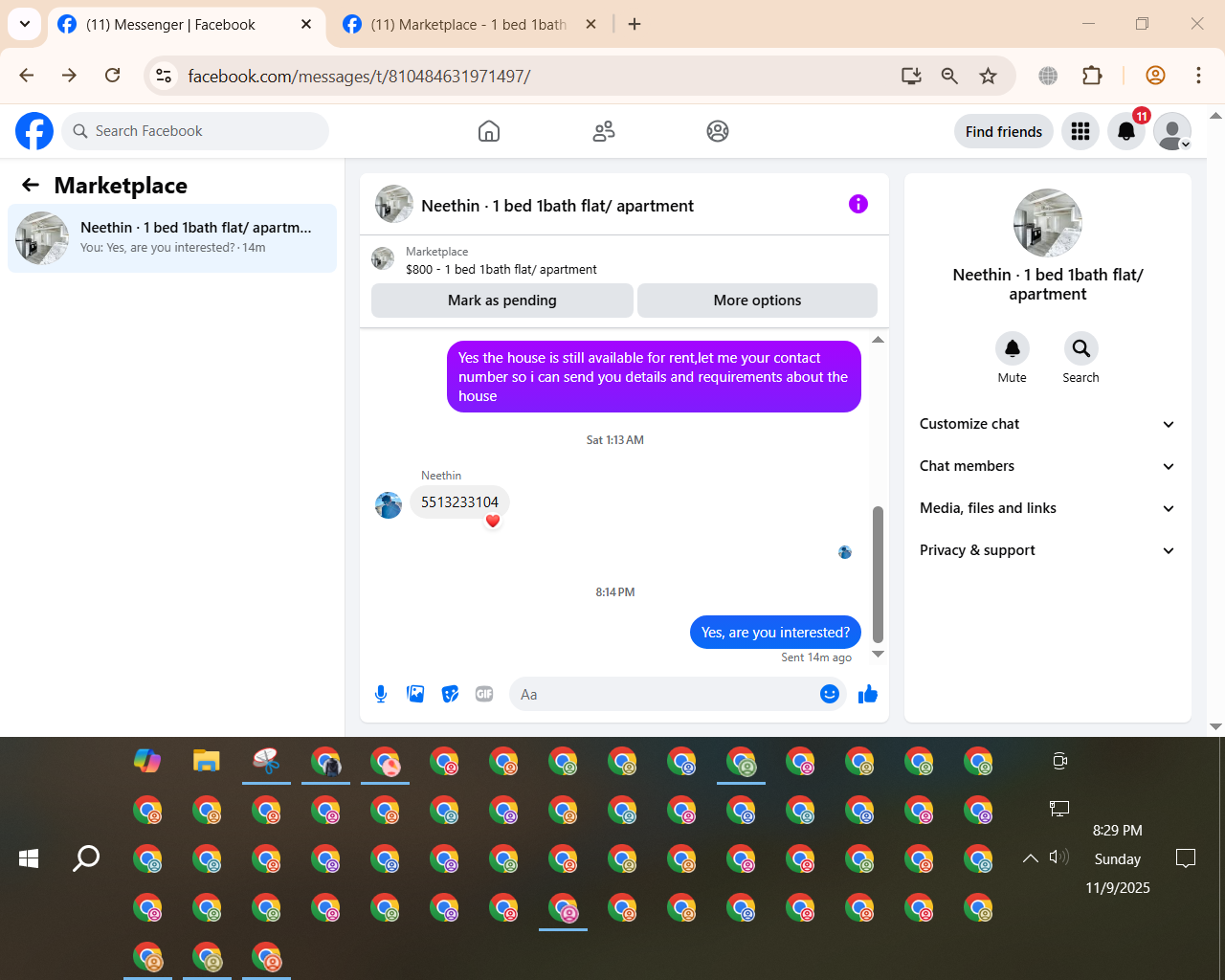Show hidden icons in system tray
Viewport: 1225px width, 980px height.
[x=1031, y=858]
